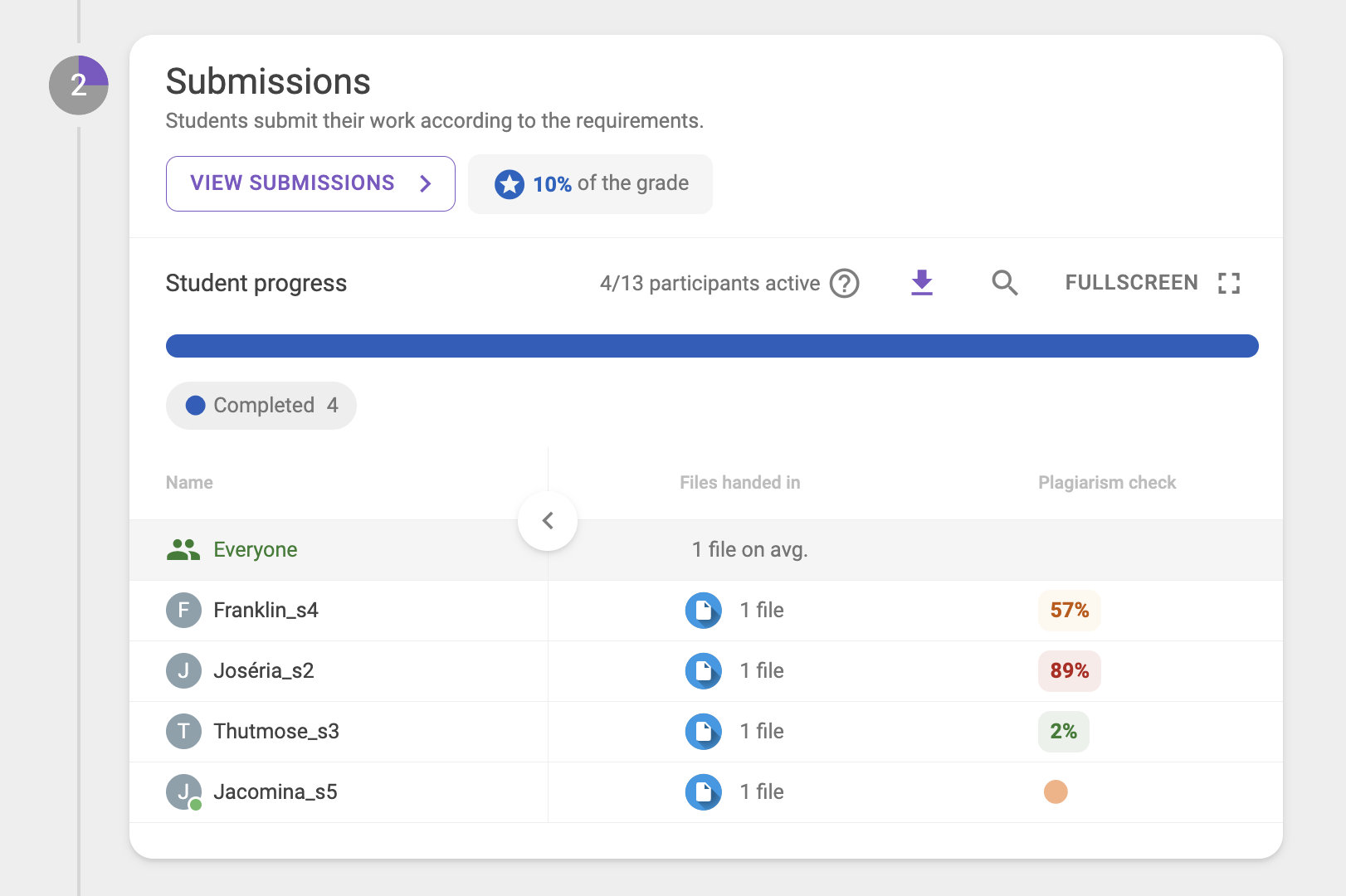
Task: Click the 1 file on avg. text
Action: [x=750, y=550]
